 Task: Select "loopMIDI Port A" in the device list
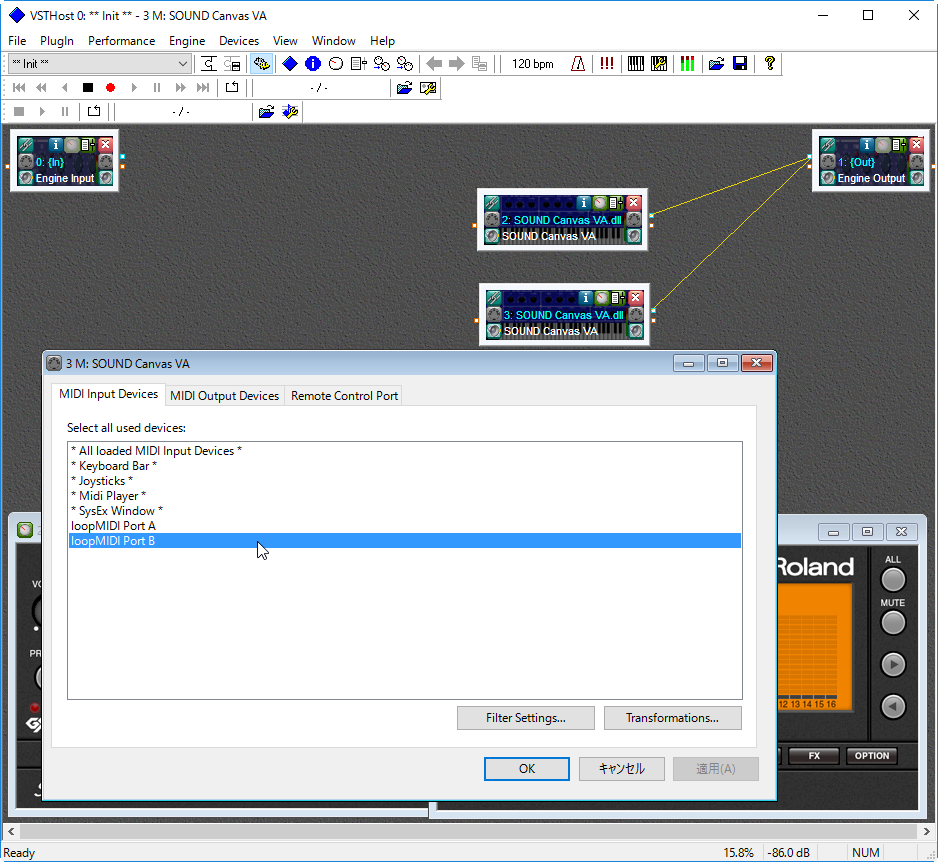(x=405, y=526)
